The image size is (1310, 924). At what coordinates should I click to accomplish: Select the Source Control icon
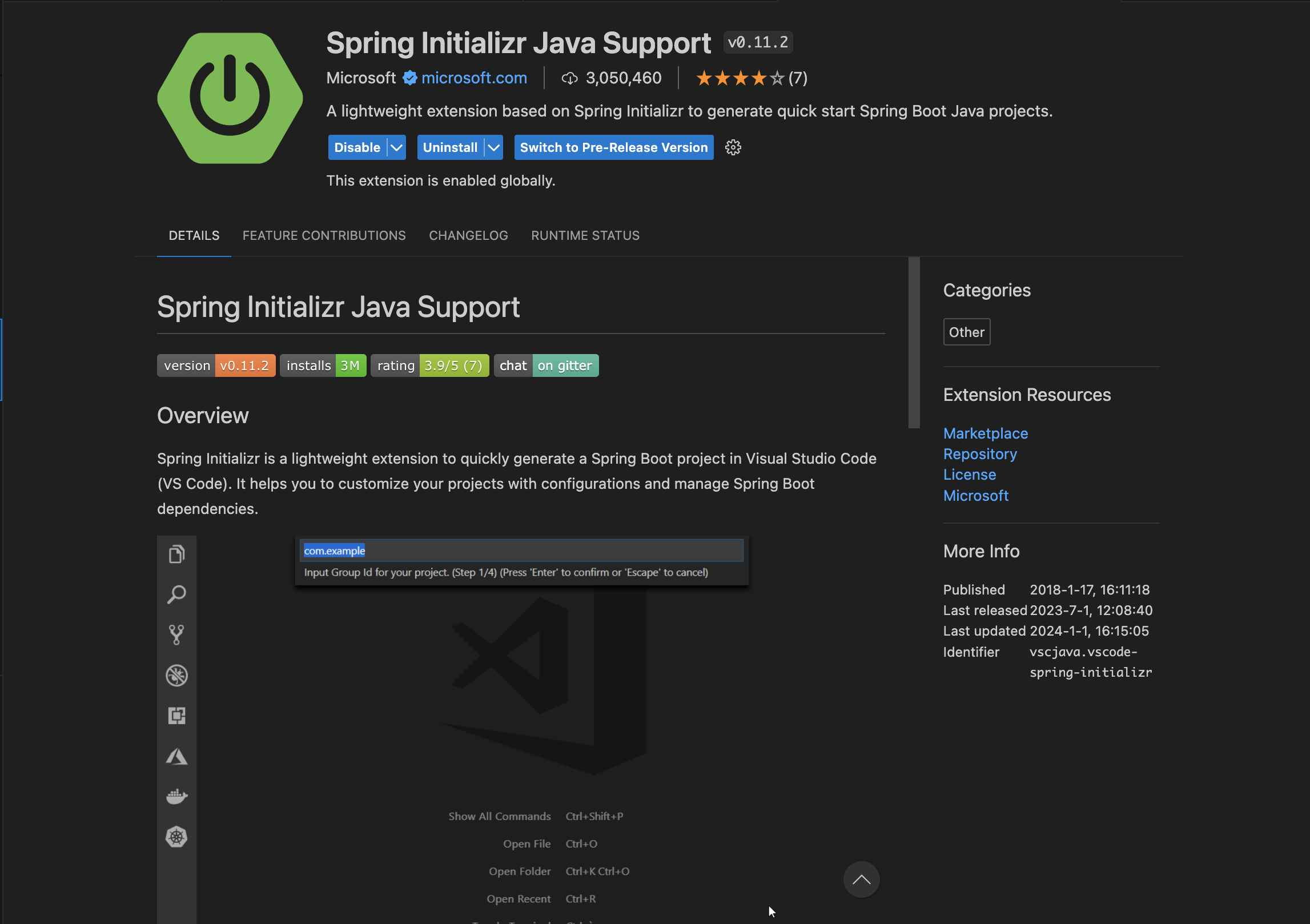tap(176, 634)
